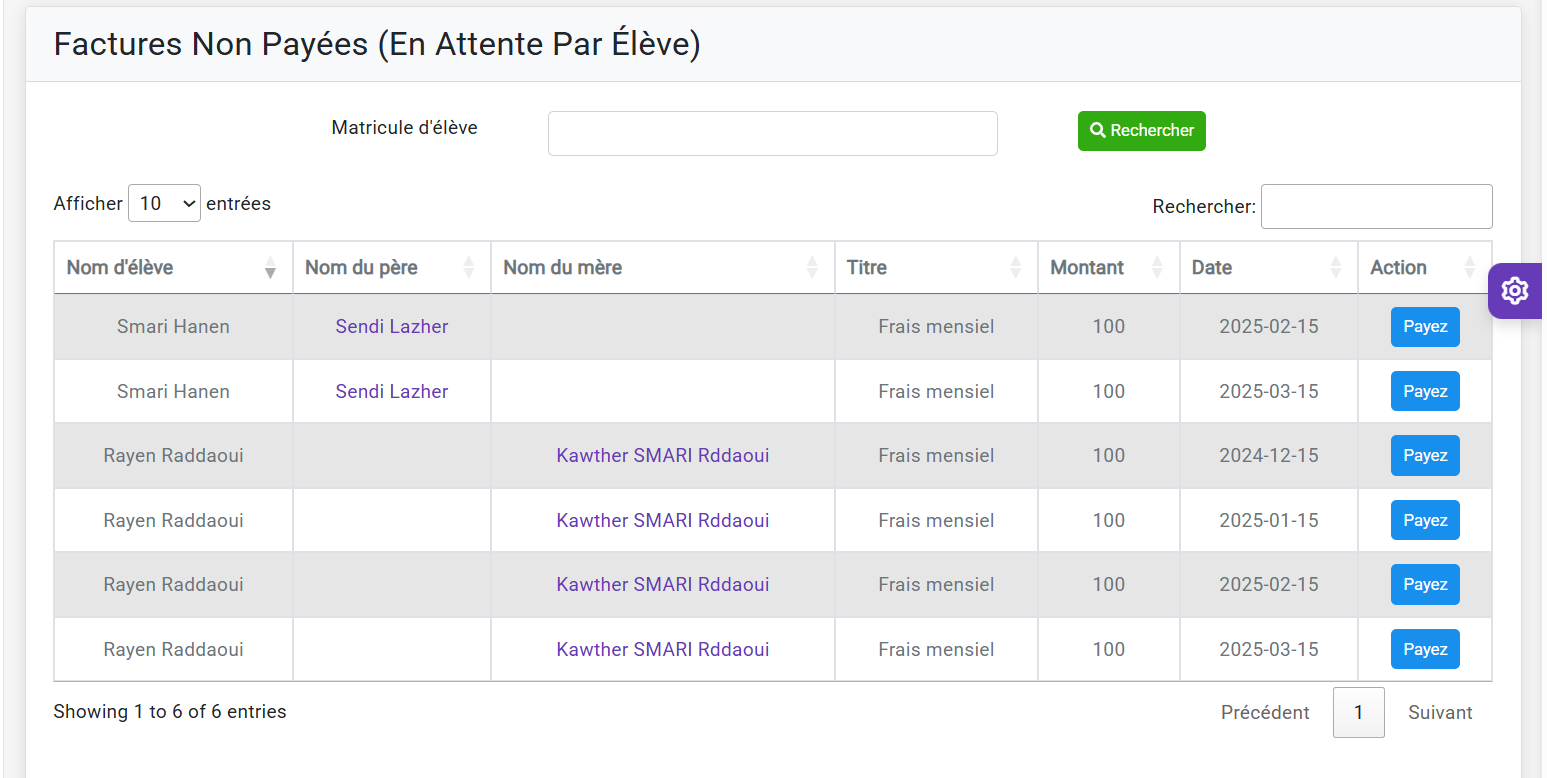This screenshot has width=1547, height=778.
Task: Pay Smari Hanen's 2025-03-15 invoice
Action: click(1424, 391)
